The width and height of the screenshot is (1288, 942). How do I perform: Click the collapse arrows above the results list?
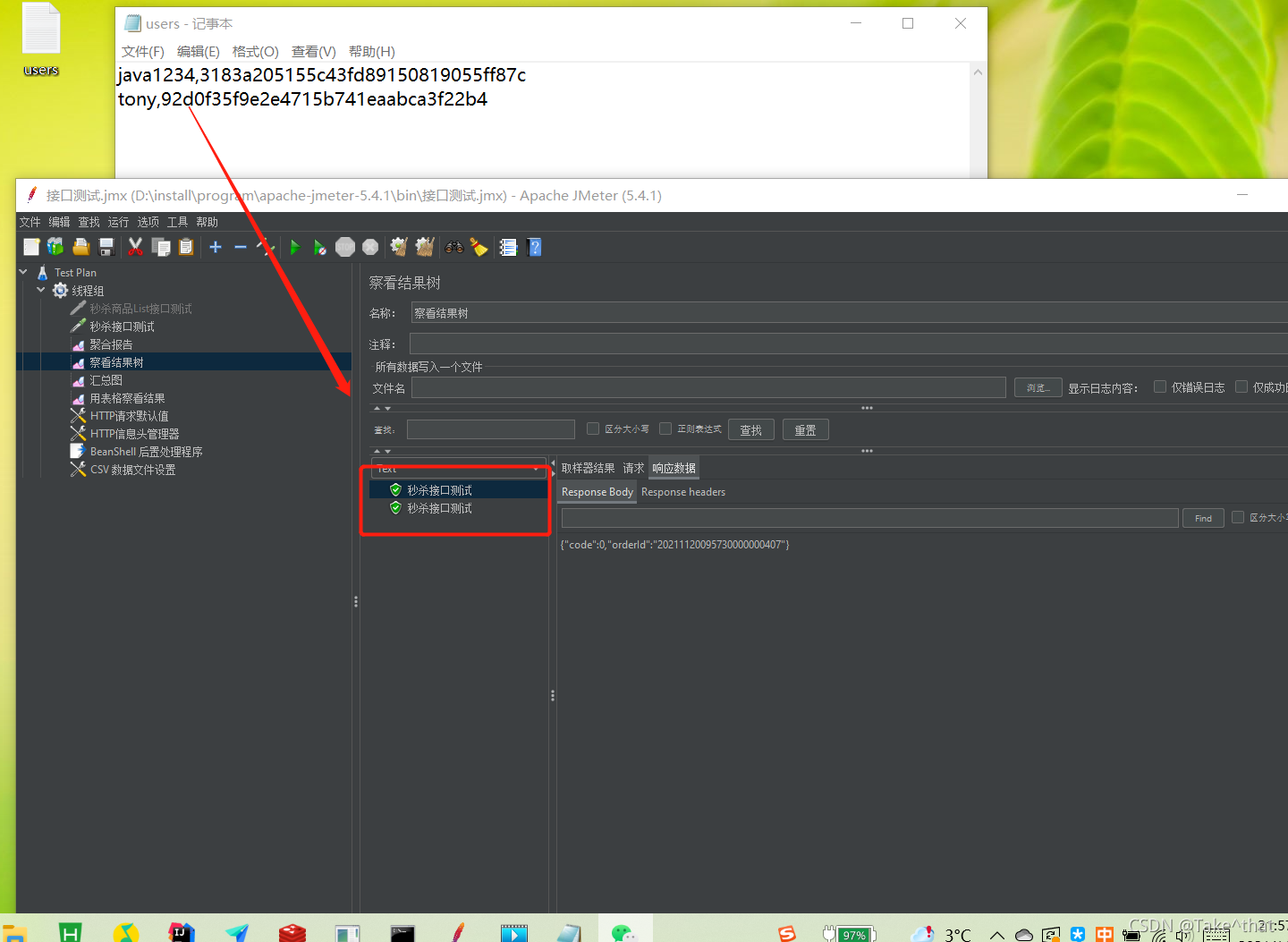point(382,451)
